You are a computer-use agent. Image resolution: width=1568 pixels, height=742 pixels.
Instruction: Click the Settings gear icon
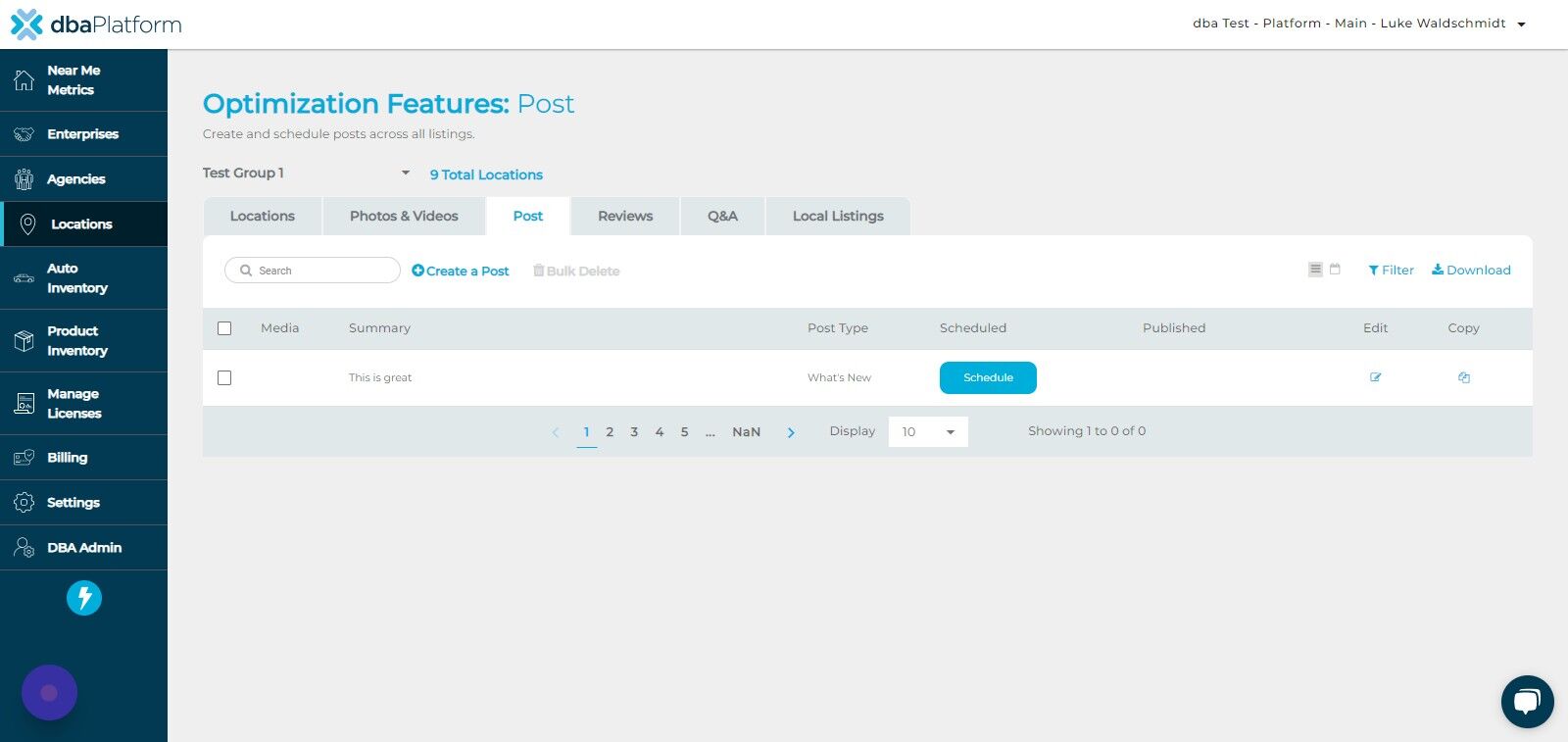click(x=24, y=503)
